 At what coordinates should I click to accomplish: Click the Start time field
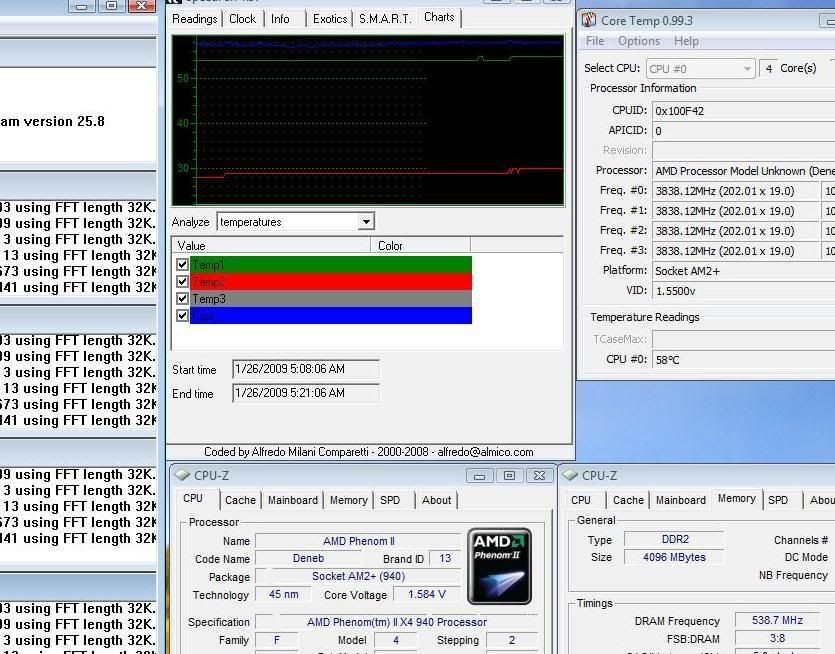pos(306,369)
